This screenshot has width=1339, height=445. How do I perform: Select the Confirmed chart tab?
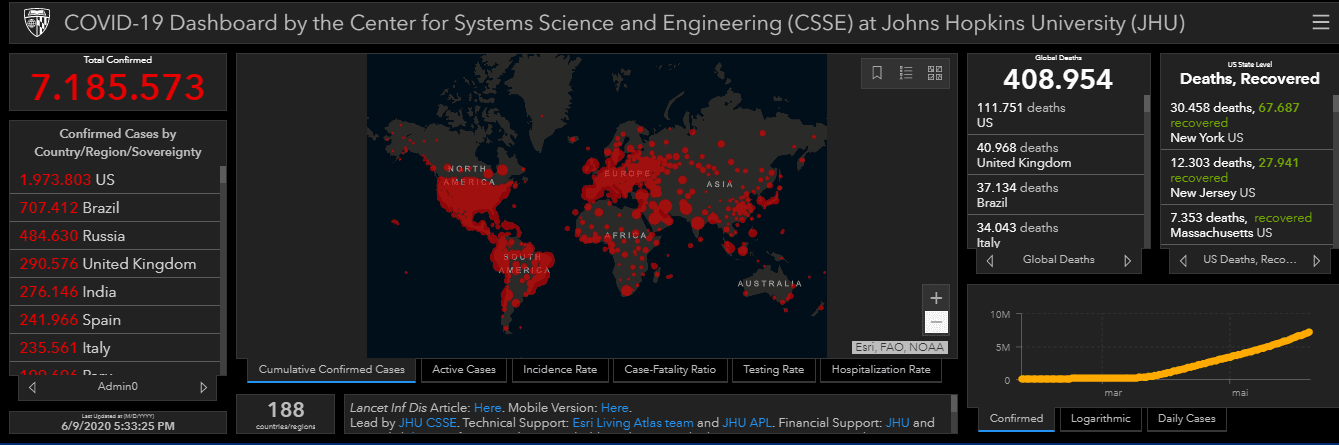click(1016, 419)
